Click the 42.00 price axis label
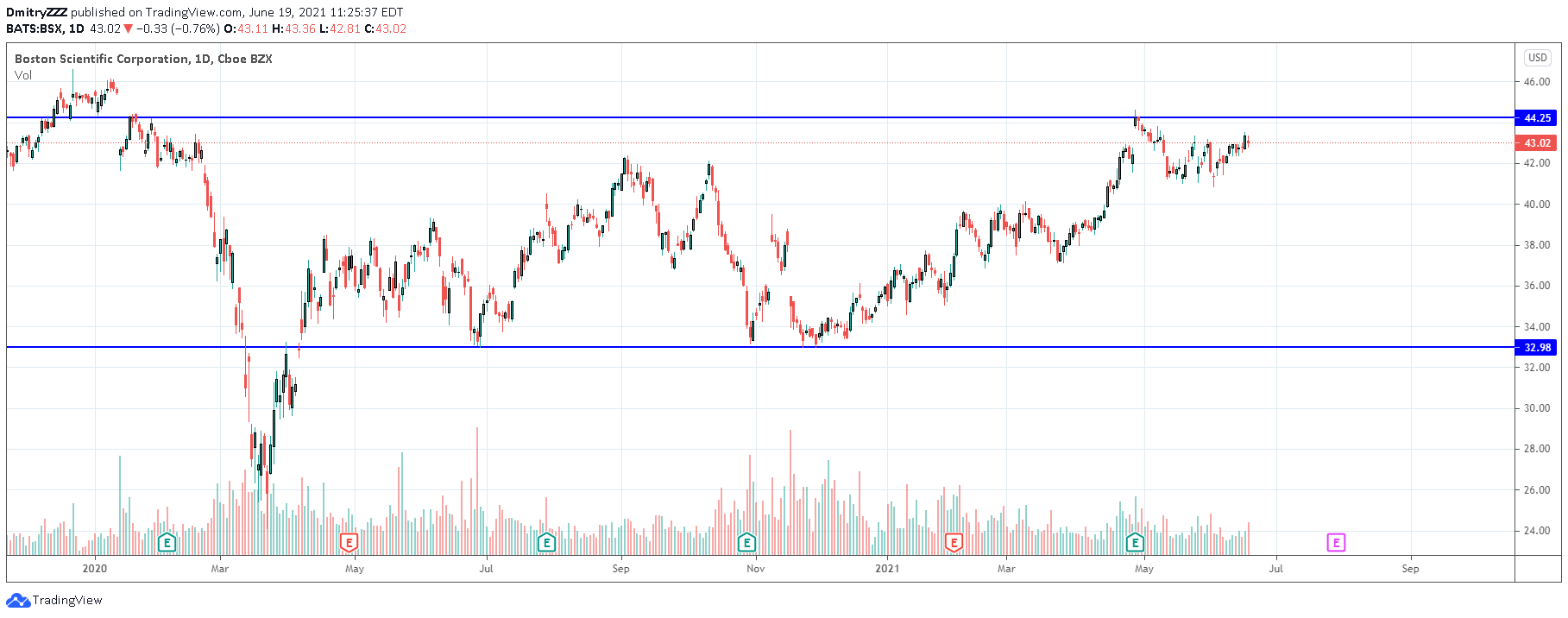Image resolution: width=1568 pixels, height=618 pixels. [x=1537, y=163]
